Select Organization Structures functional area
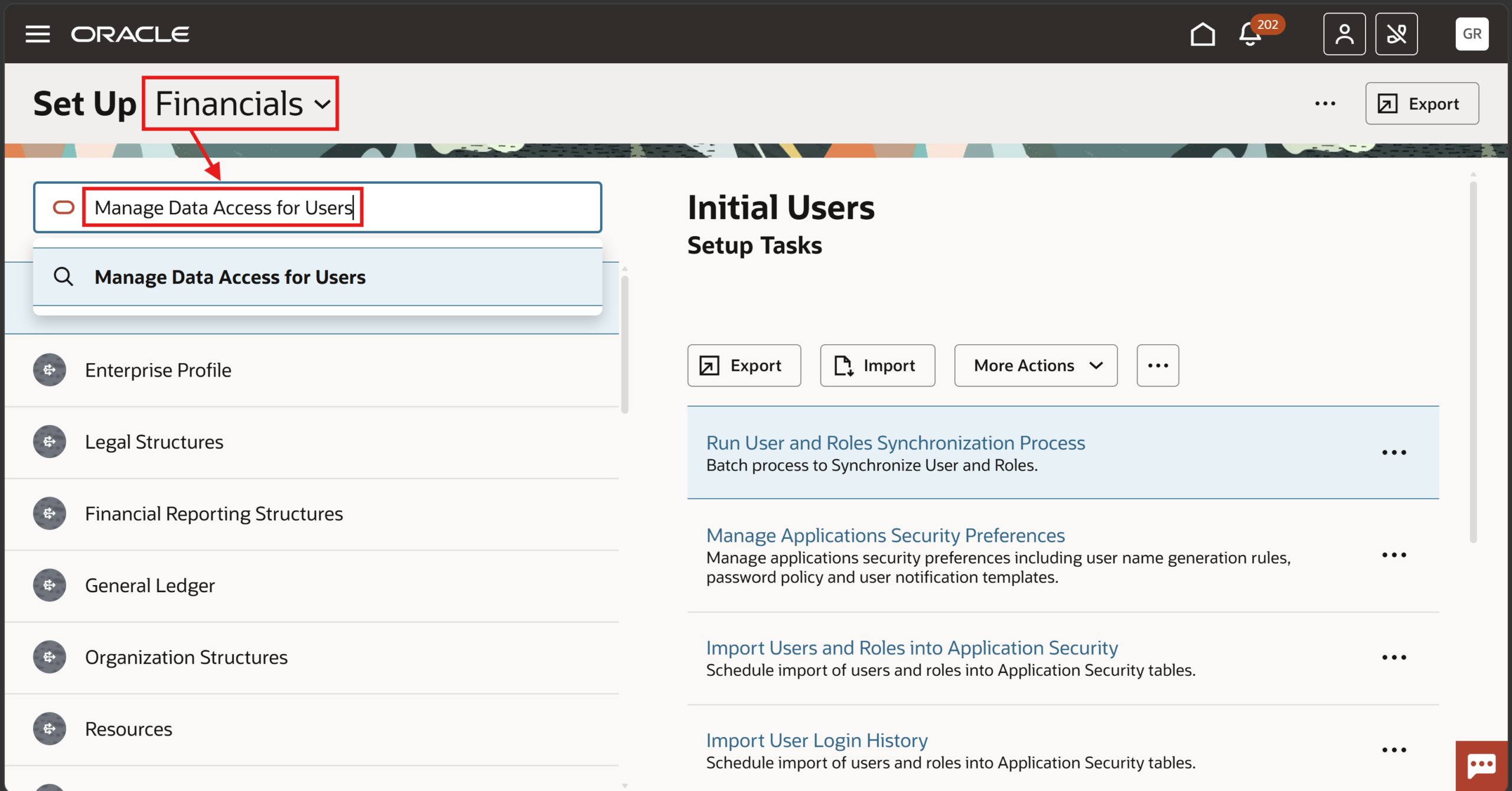This screenshot has height=791, width=1512. [x=312, y=657]
